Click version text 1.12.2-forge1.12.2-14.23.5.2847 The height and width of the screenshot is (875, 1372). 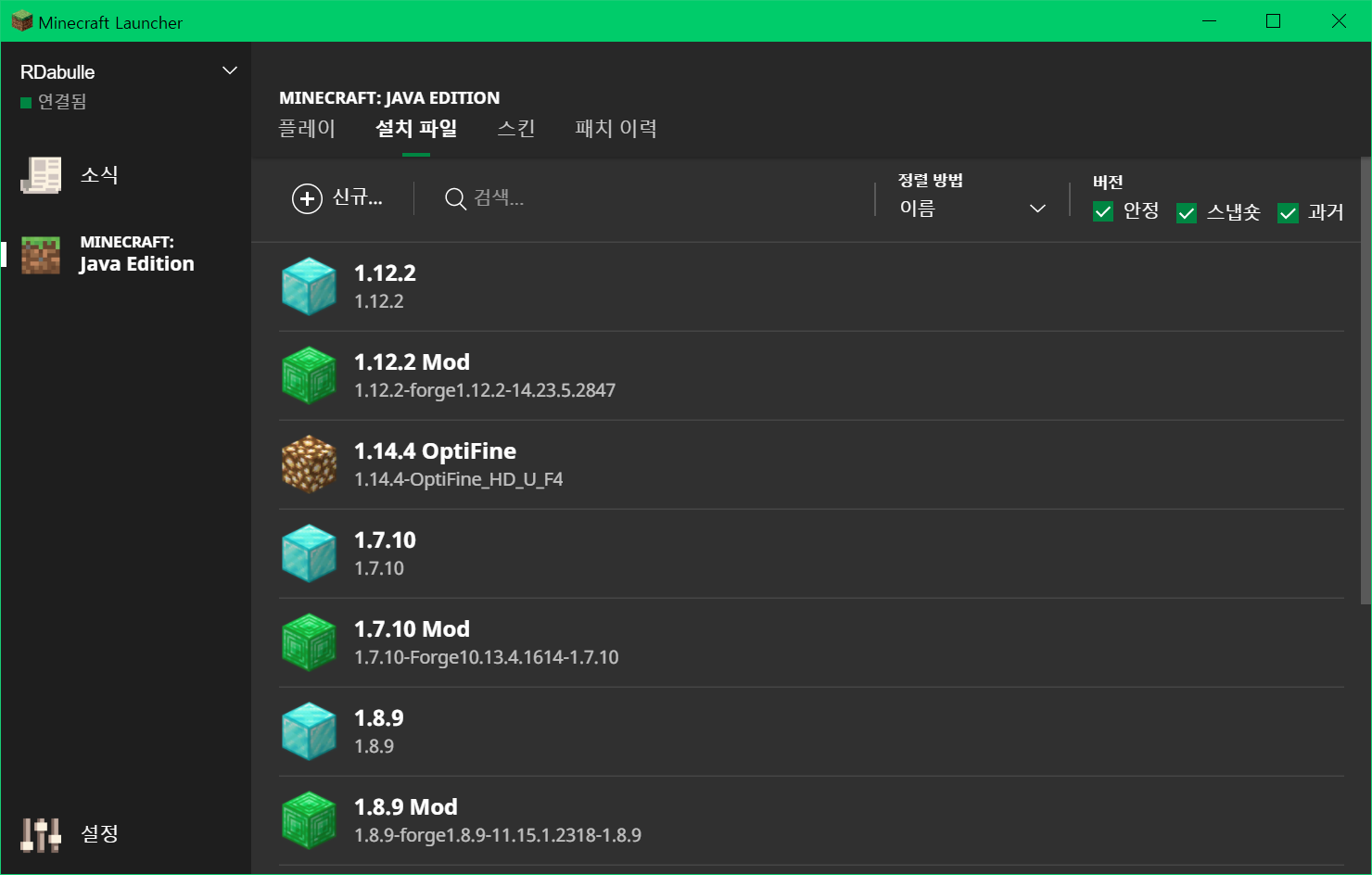point(485,390)
